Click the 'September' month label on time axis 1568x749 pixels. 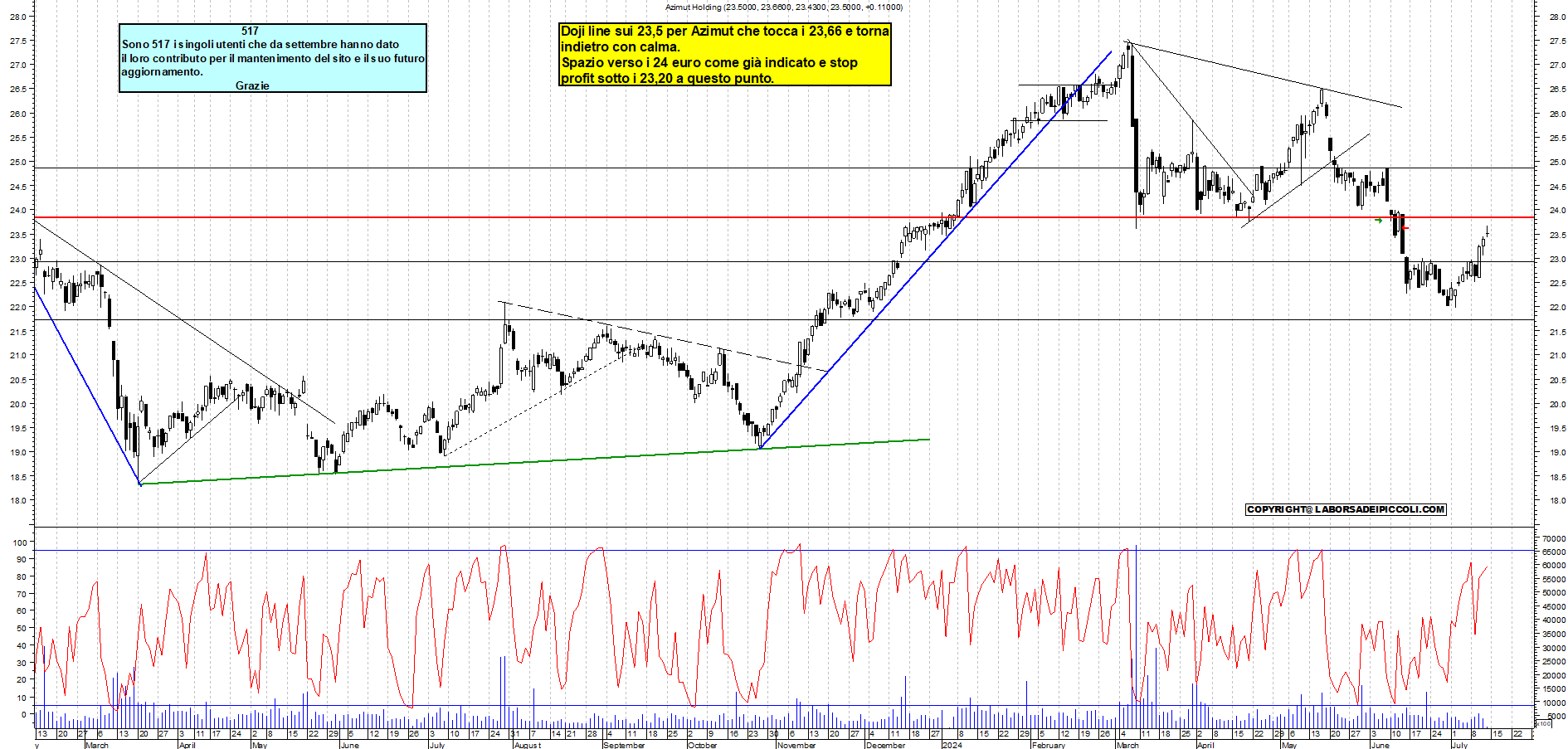(624, 745)
